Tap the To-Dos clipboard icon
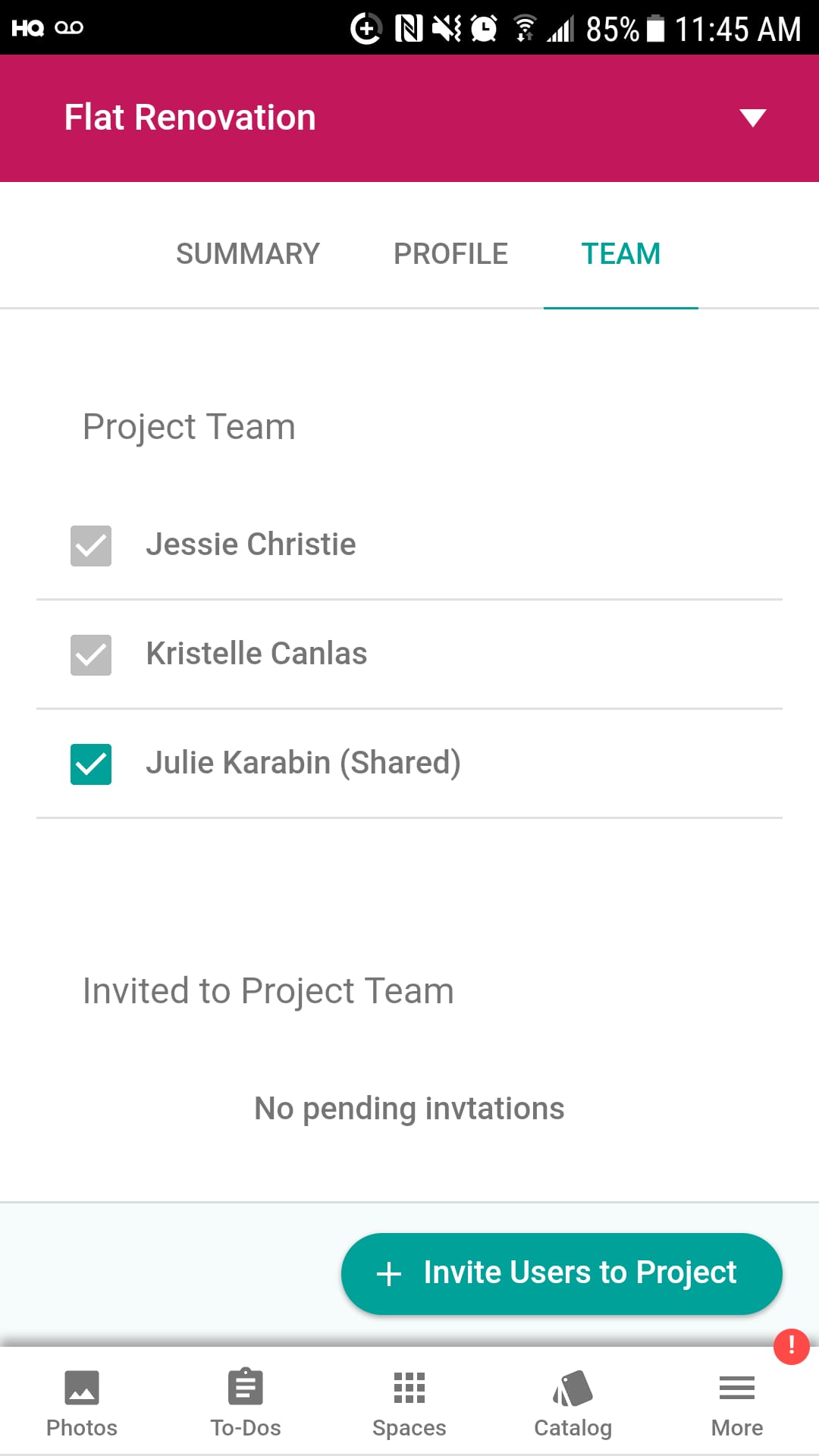This screenshot has width=819, height=1456. point(245,1388)
